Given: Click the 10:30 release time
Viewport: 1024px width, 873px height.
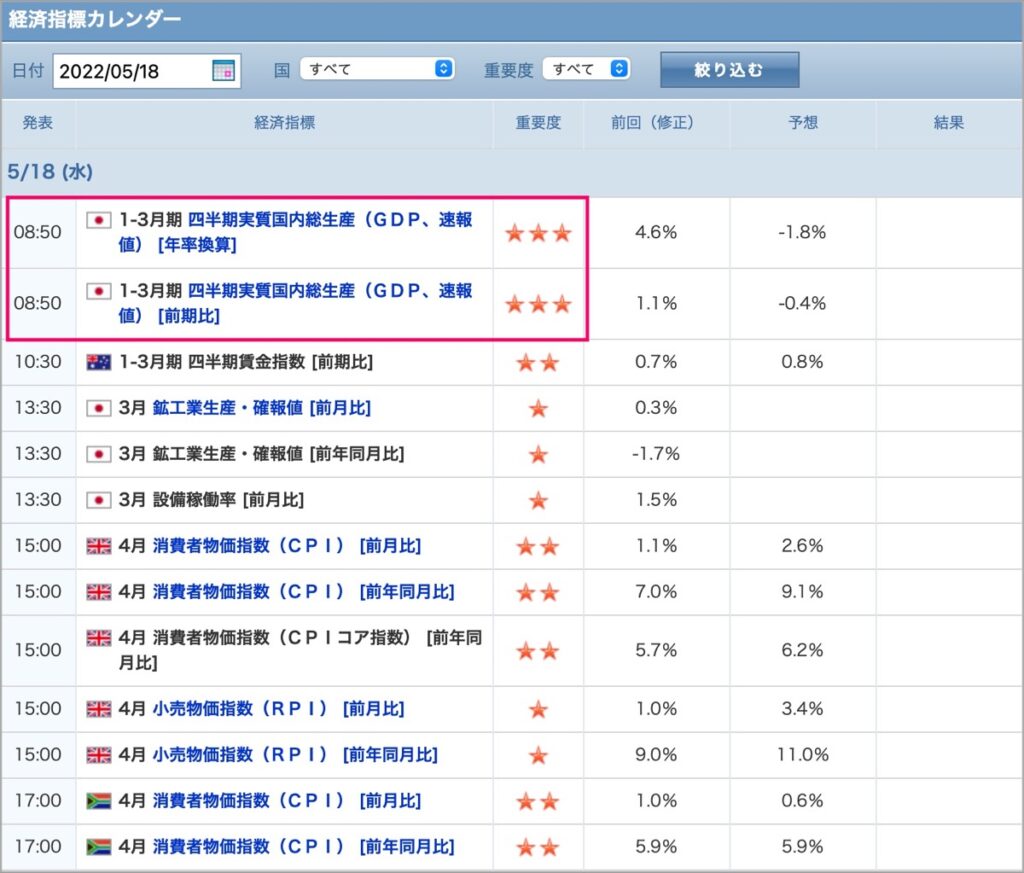Looking at the screenshot, I should tap(38, 362).
